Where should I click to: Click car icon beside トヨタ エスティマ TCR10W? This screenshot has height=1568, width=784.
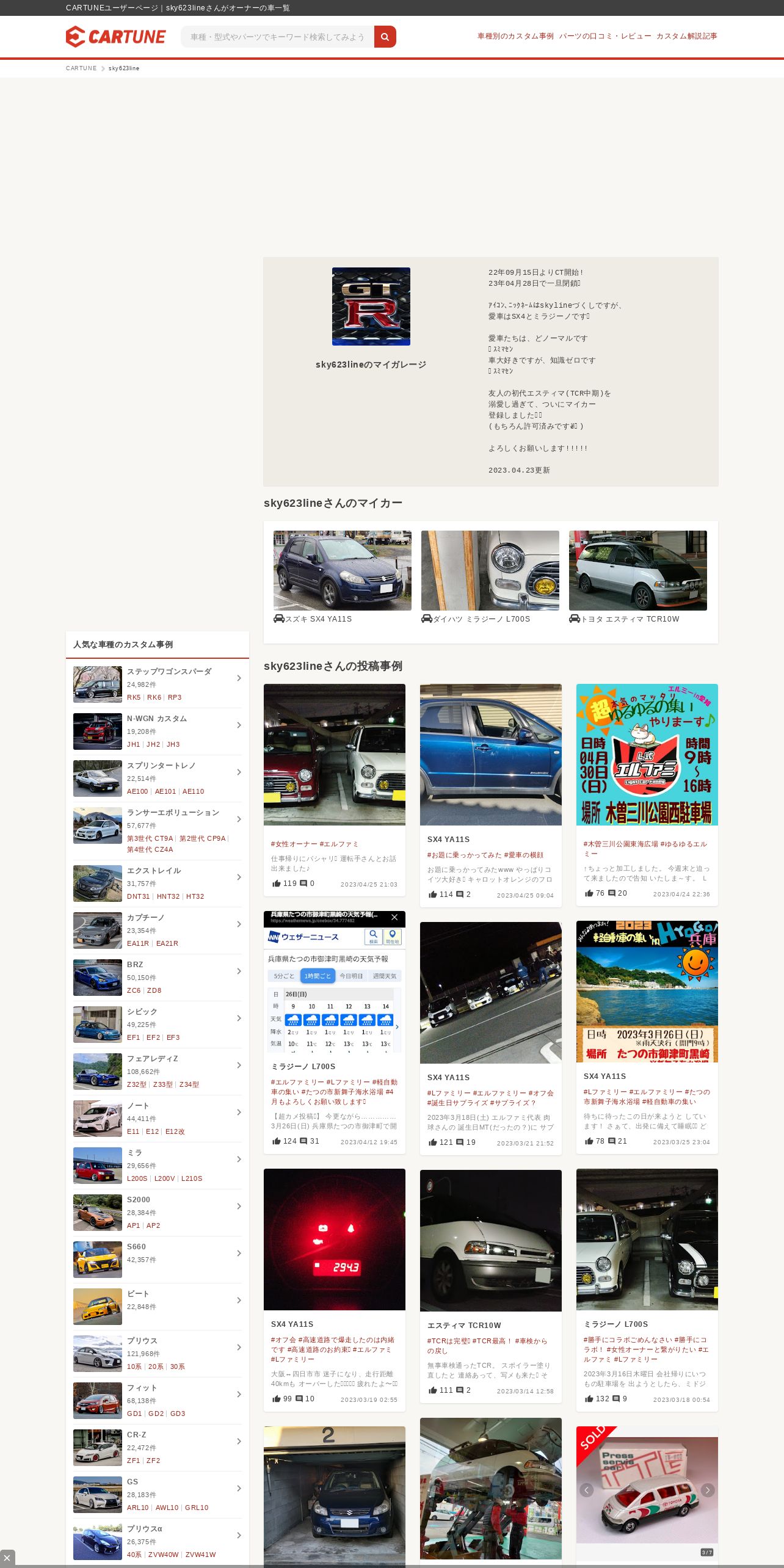pyautogui.click(x=575, y=619)
